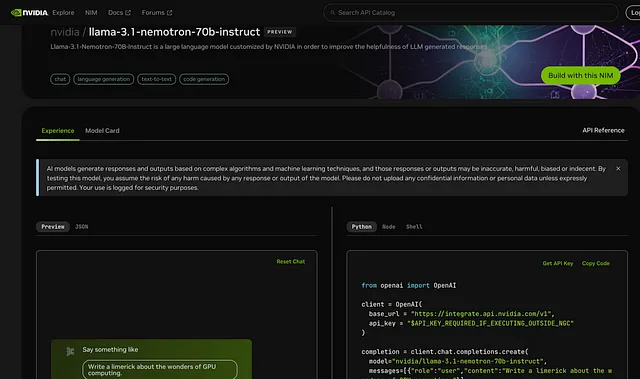Open the API Reference link
Image resolution: width=640 pixels, height=379 pixels.
coord(603,131)
